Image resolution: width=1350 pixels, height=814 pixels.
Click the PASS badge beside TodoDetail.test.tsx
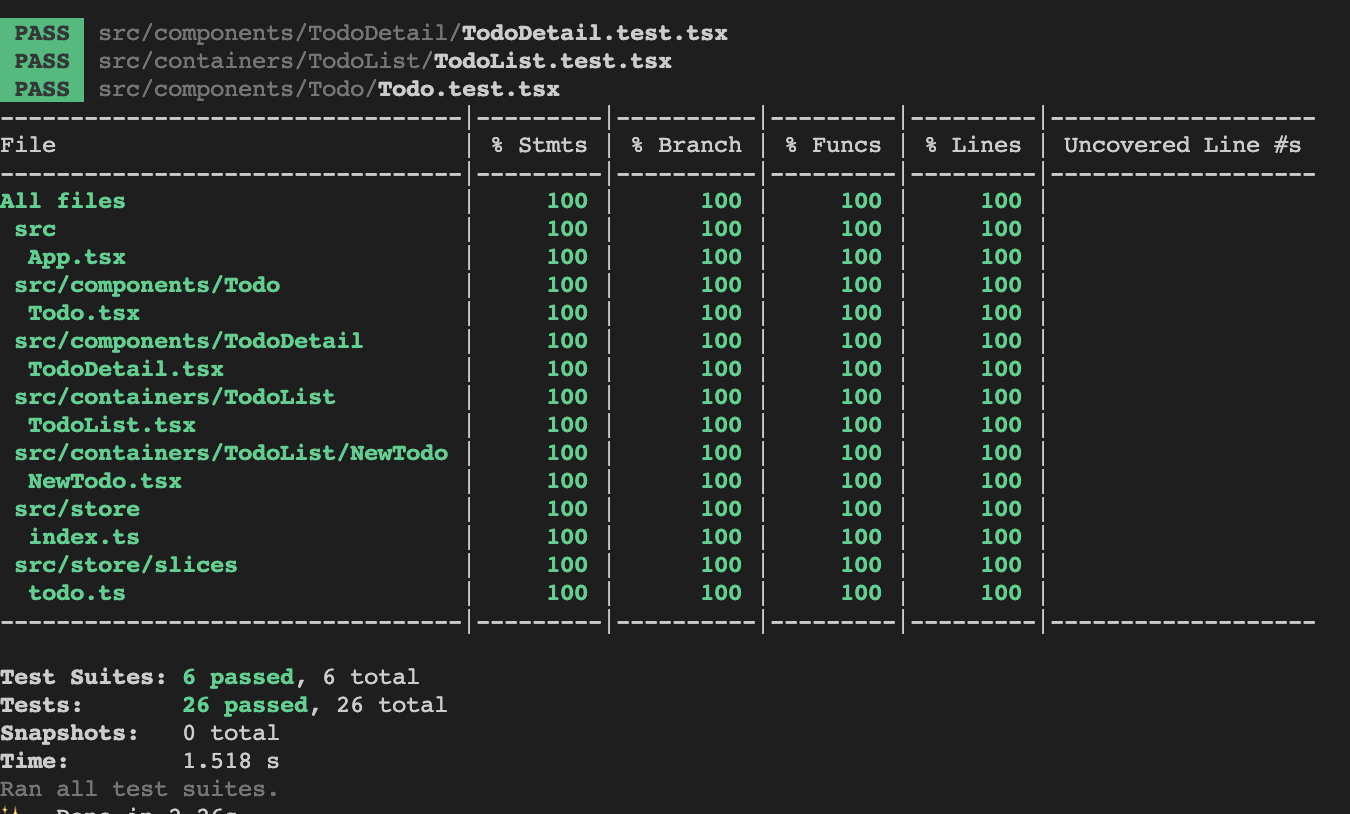[42, 33]
